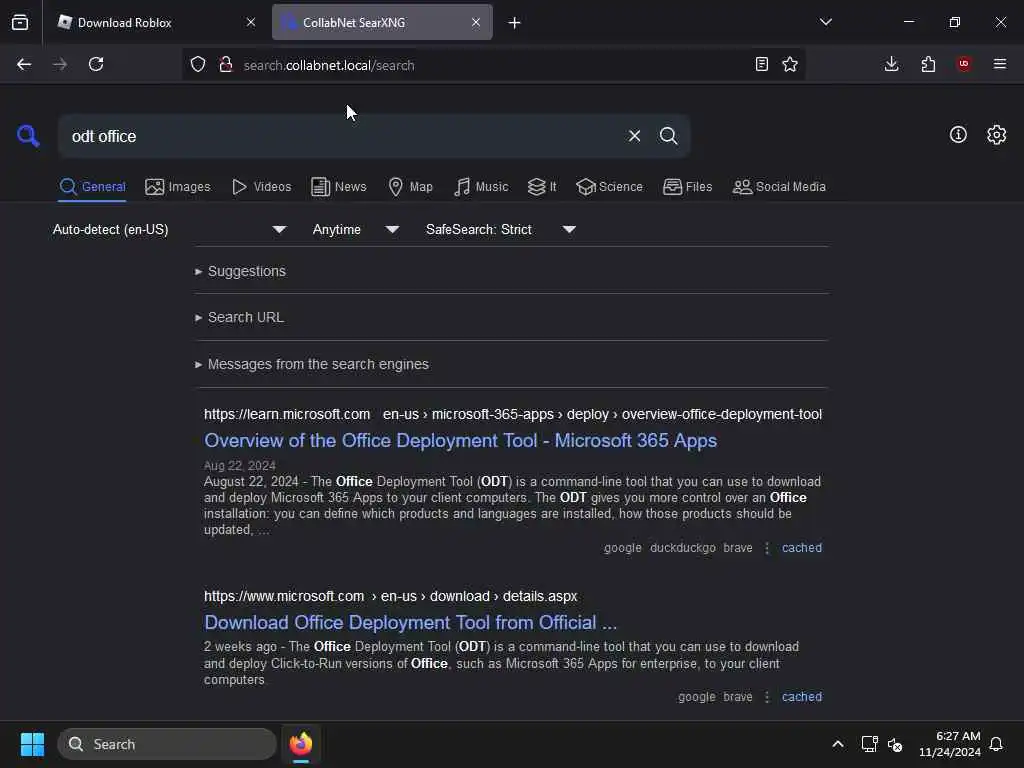Expand Messages from the search engines

coord(312,364)
